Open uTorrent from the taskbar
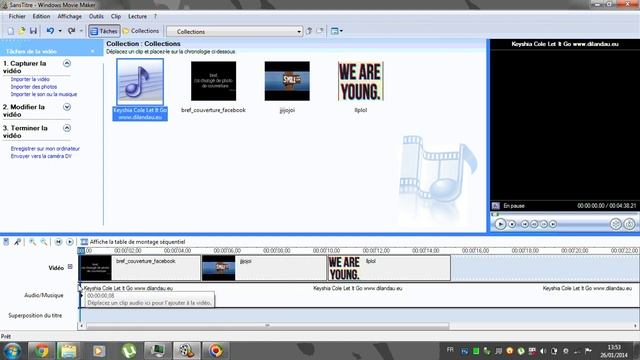The image size is (640, 360). (x=129, y=351)
